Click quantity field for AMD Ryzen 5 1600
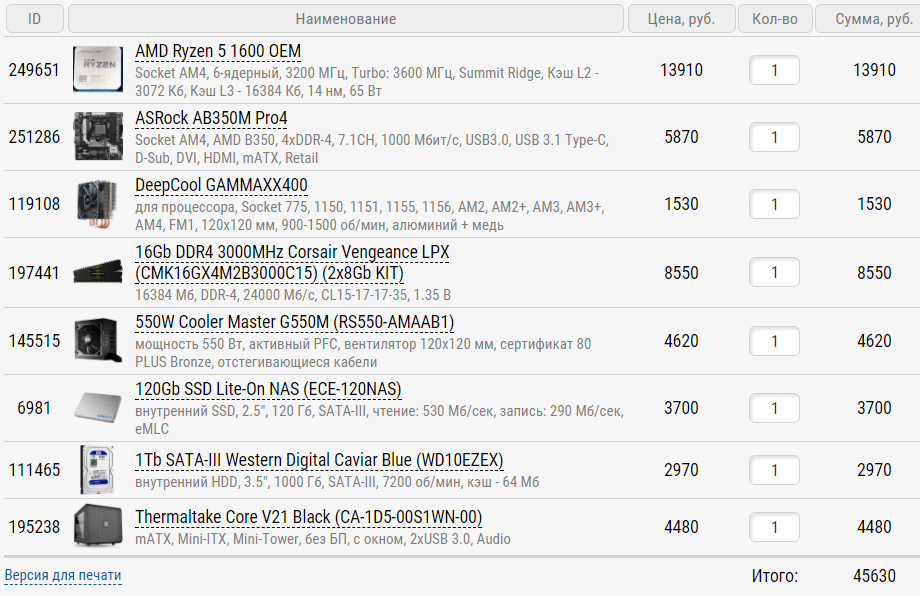 774,70
